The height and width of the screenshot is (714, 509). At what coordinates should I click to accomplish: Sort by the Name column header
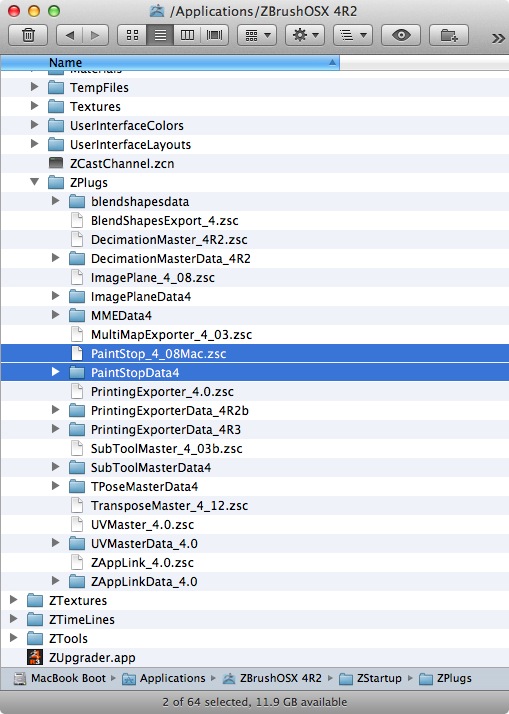(x=170, y=62)
